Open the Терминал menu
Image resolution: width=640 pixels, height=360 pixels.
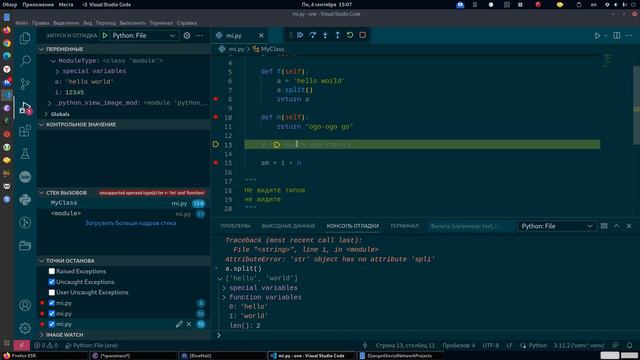point(161,23)
